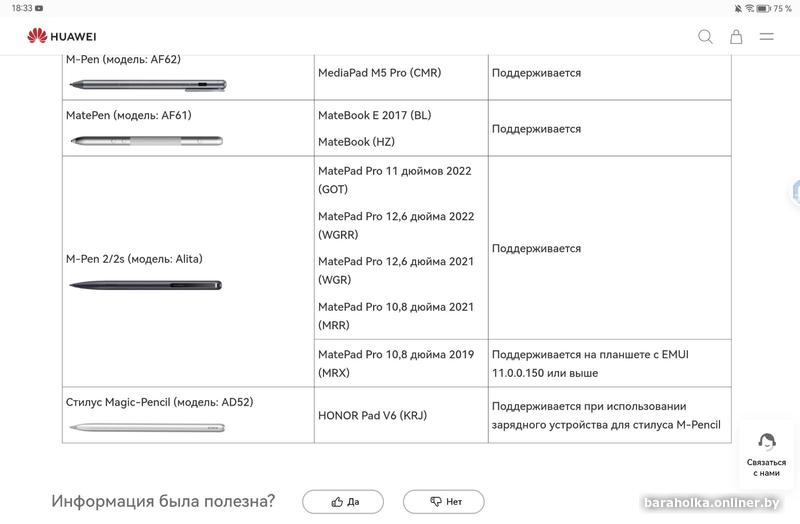Select 'MediaPad M5 Pro (CMR)' cell text
The image size is (800, 524).
coord(379,73)
